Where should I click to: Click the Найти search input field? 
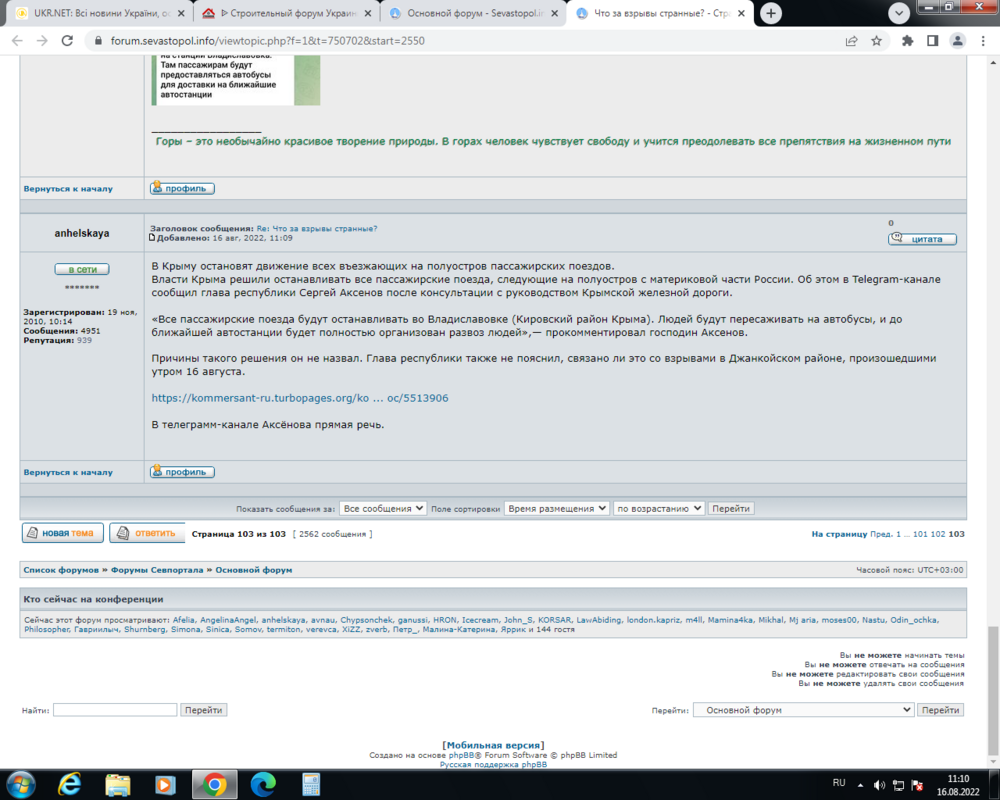tap(115, 709)
